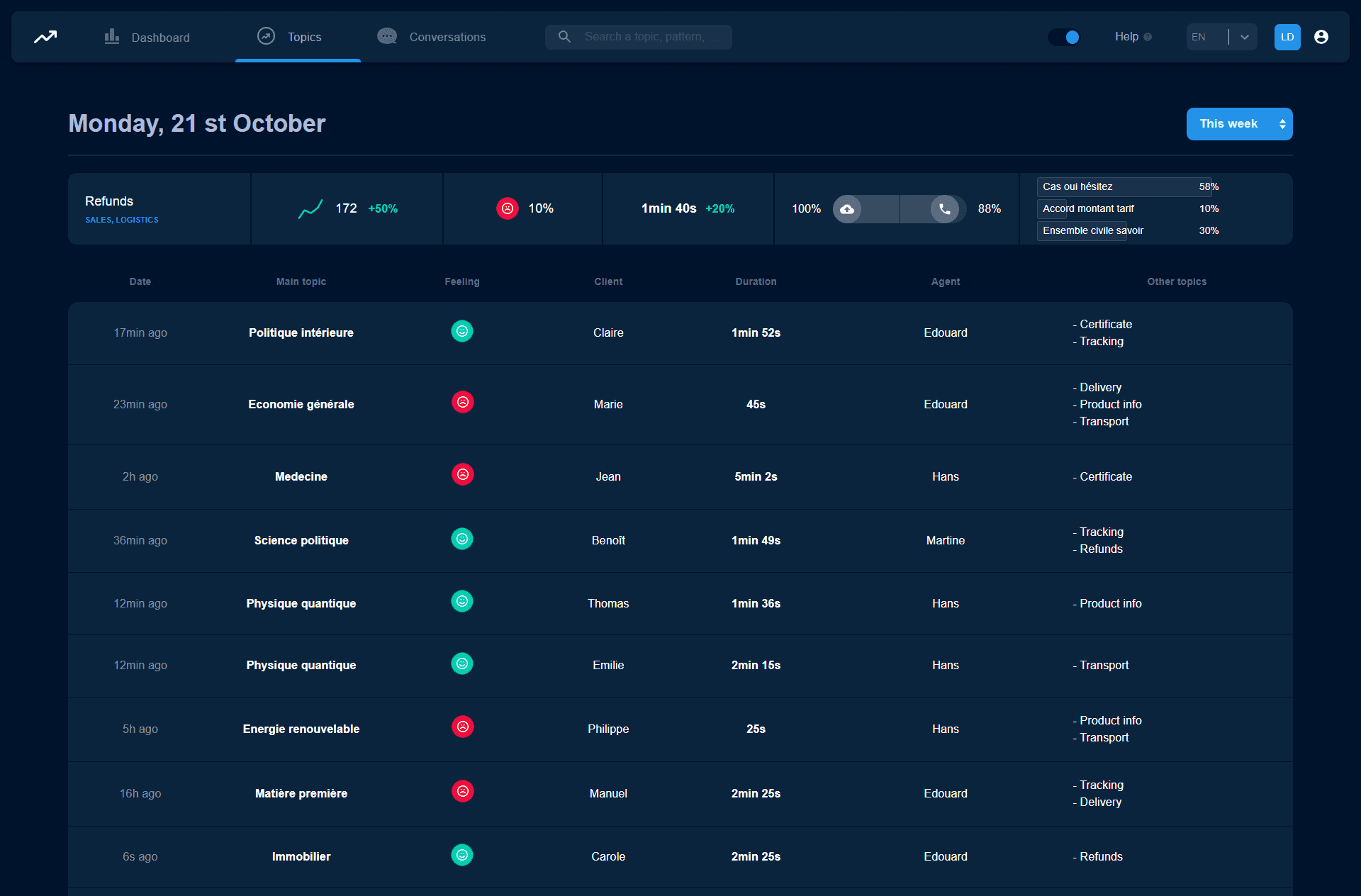Switch to the Conversations tab

tap(432, 37)
